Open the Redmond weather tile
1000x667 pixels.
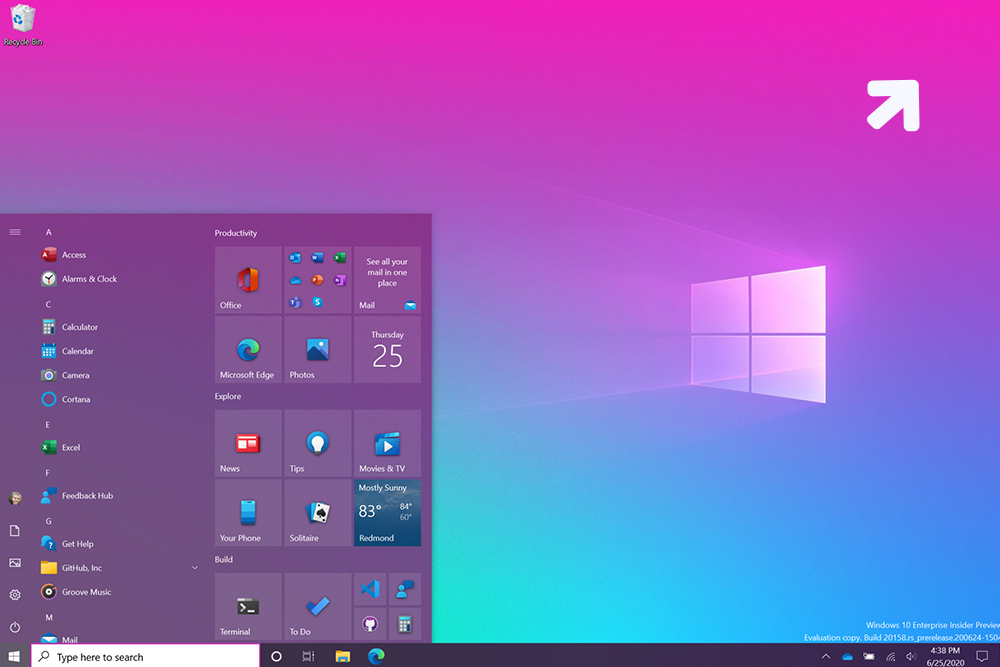(387, 513)
